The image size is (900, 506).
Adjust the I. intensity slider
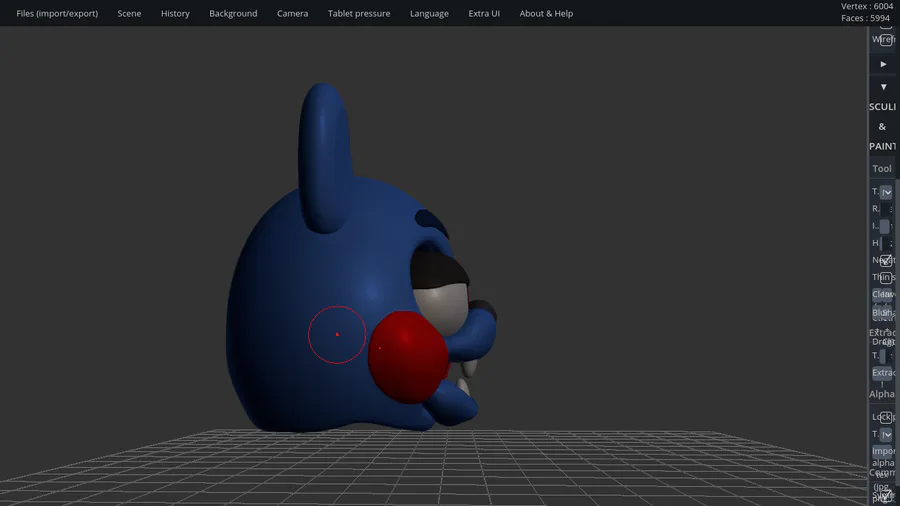coord(886,226)
